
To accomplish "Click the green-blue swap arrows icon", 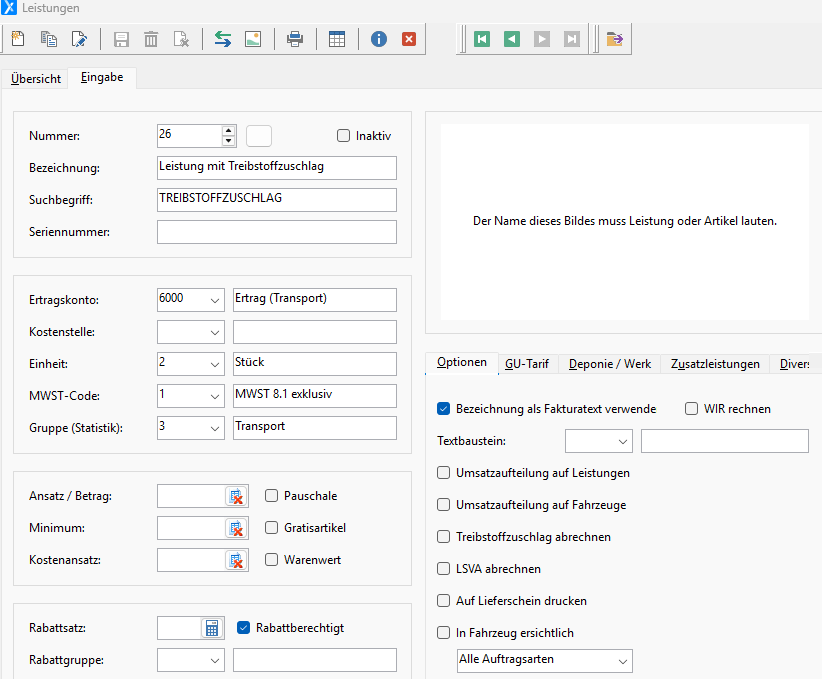I will click(222, 39).
